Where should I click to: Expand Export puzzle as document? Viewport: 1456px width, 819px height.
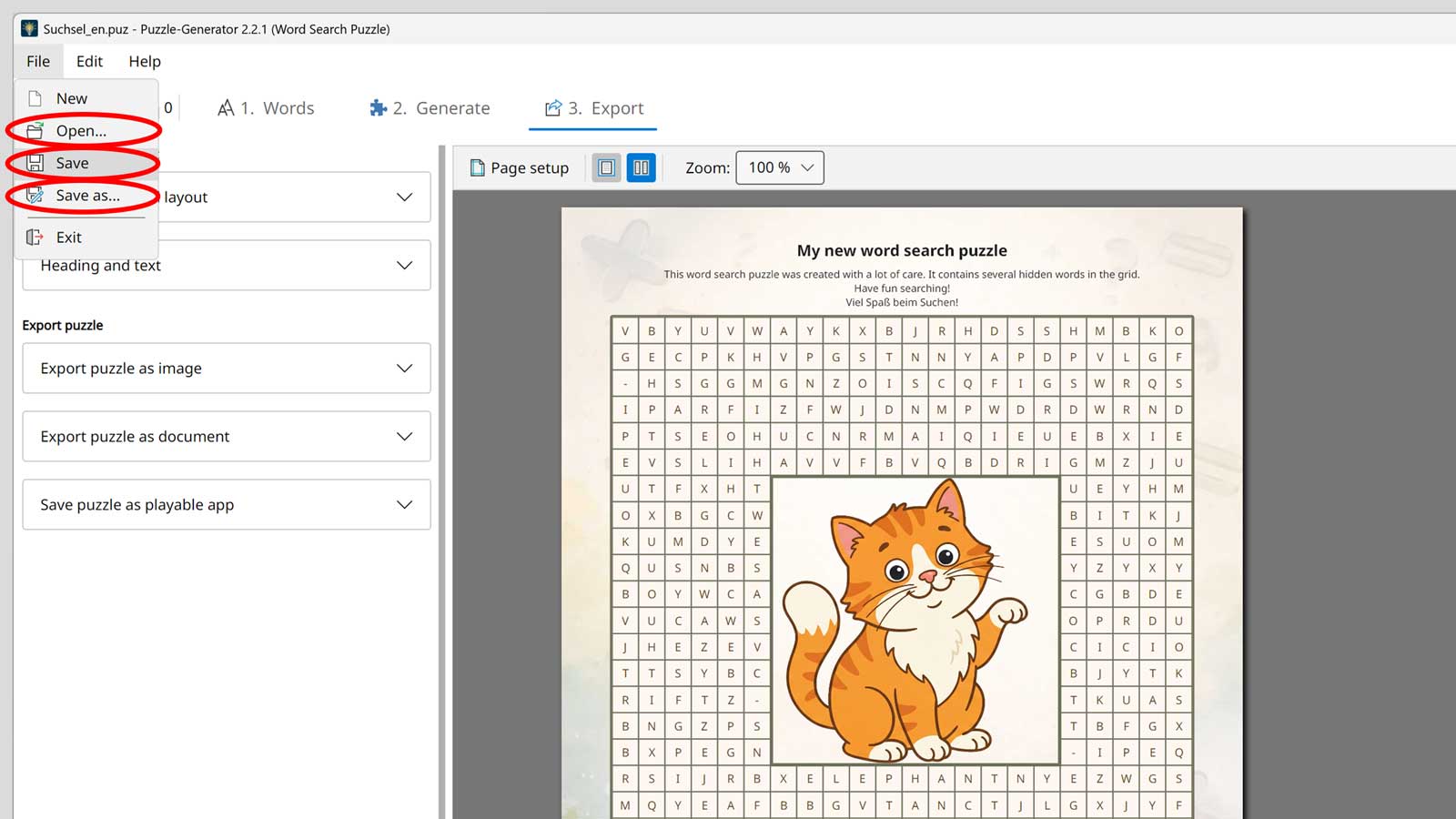pyautogui.click(x=227, y=437)
